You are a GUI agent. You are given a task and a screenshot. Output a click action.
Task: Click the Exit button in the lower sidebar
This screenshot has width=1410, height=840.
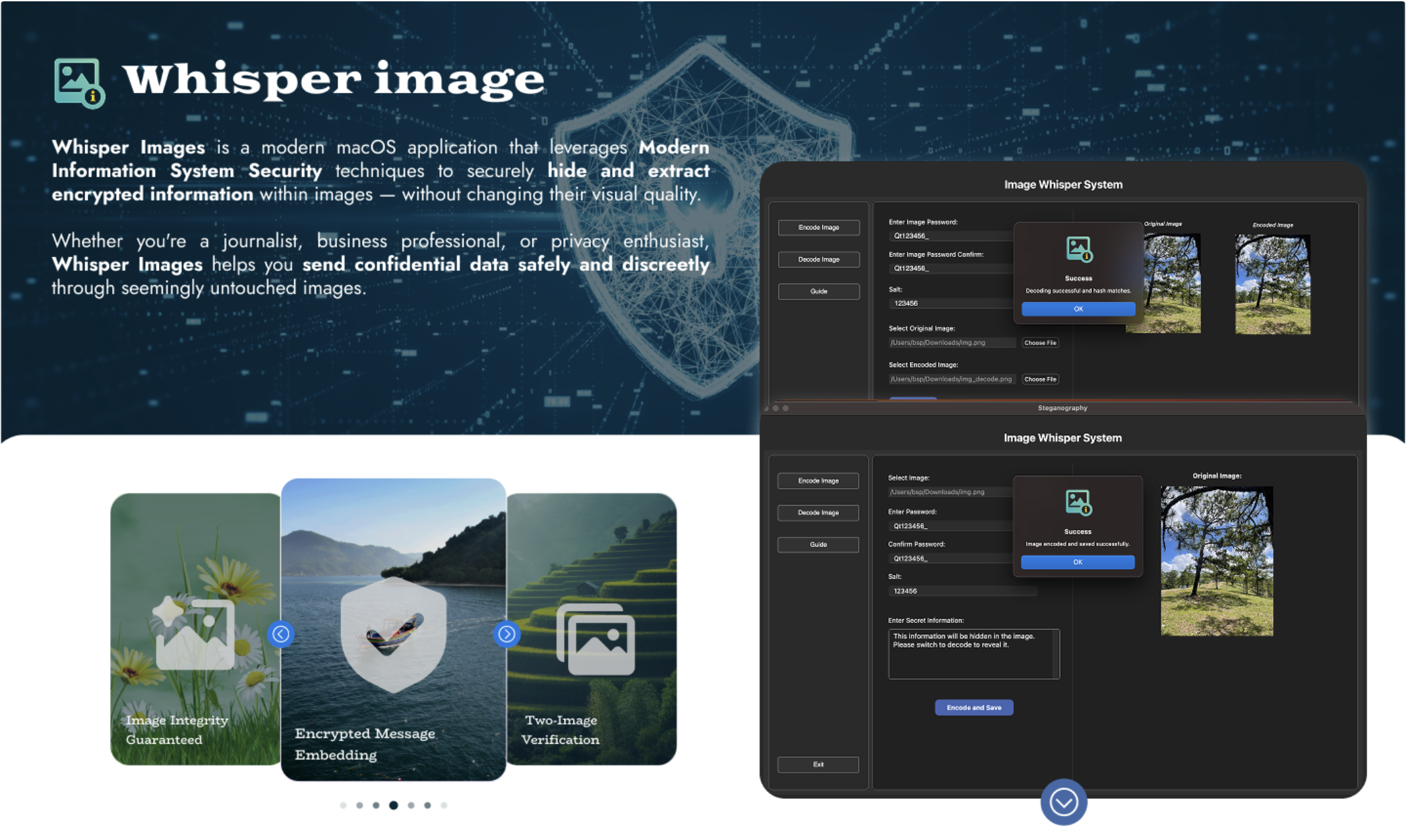click(818, 764)
